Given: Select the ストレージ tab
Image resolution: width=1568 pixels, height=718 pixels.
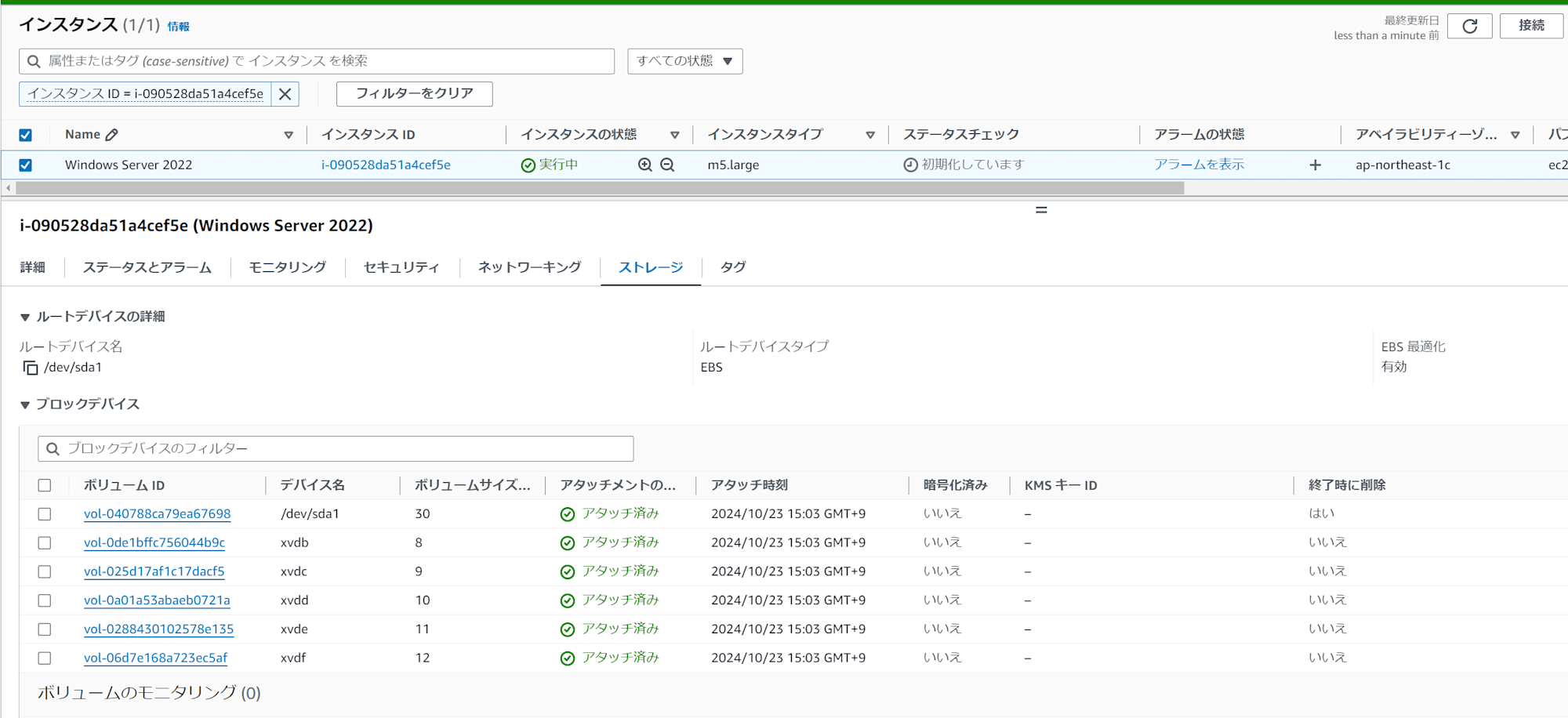Looking at the screenshot, I should 651,267.
